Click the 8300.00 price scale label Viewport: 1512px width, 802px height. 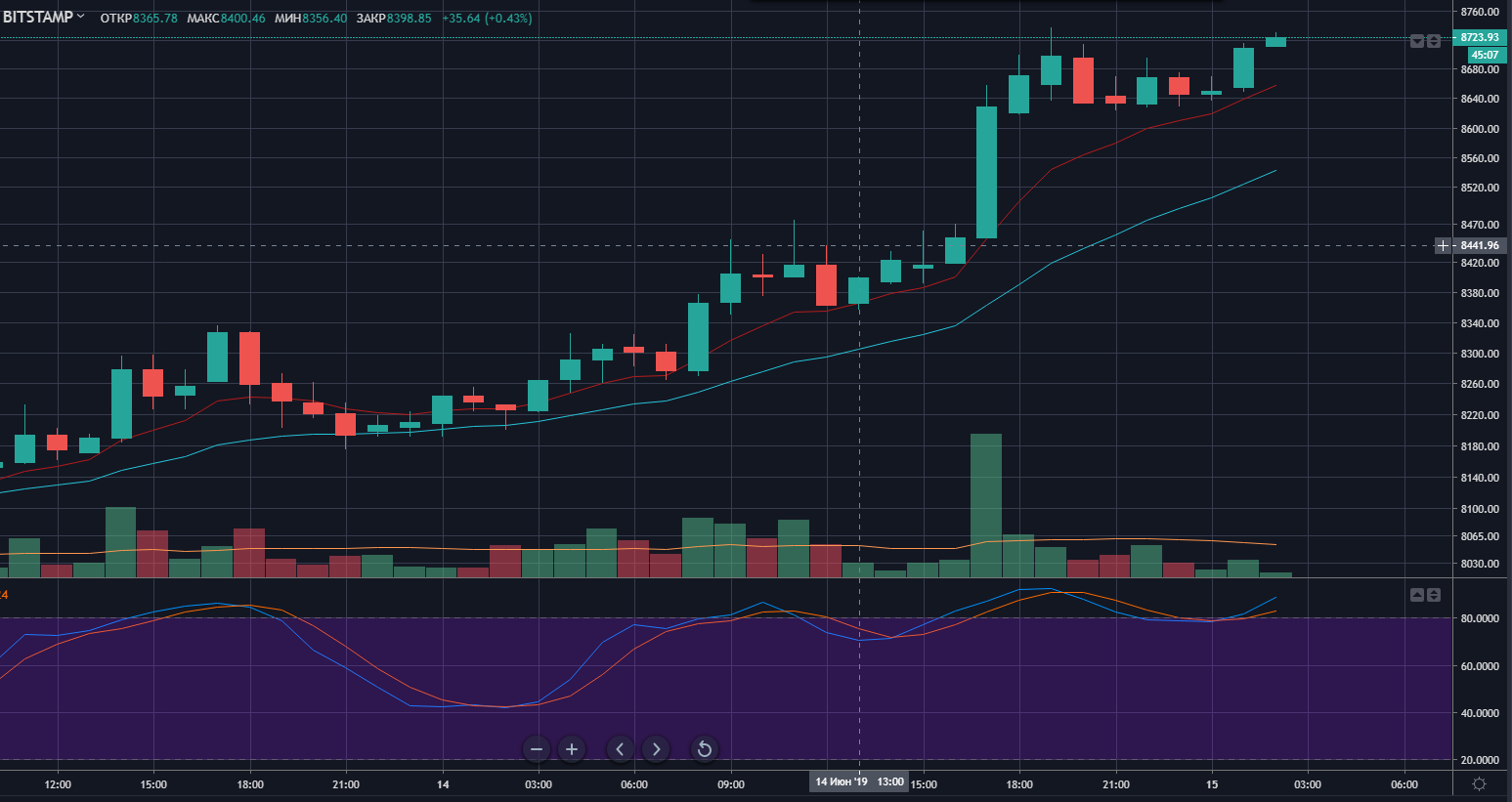click(x=1480, y=354)
